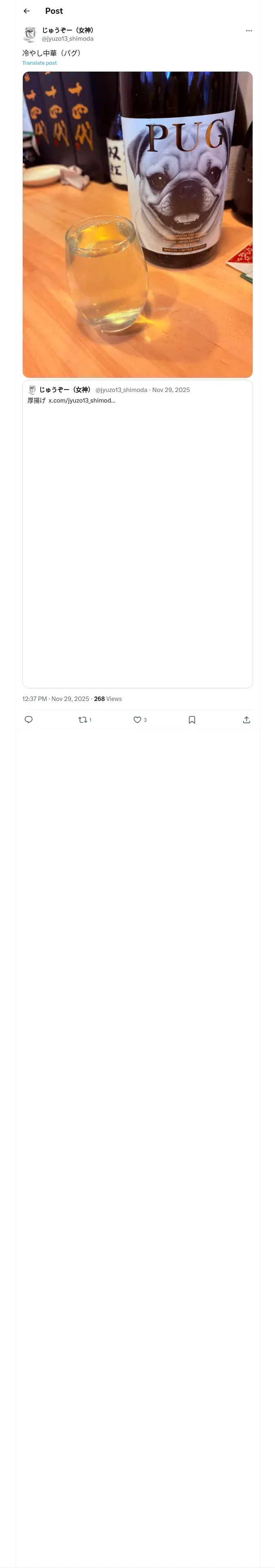Click the top @jyuzo13_shimoda handle under the author name

point(68,38)
